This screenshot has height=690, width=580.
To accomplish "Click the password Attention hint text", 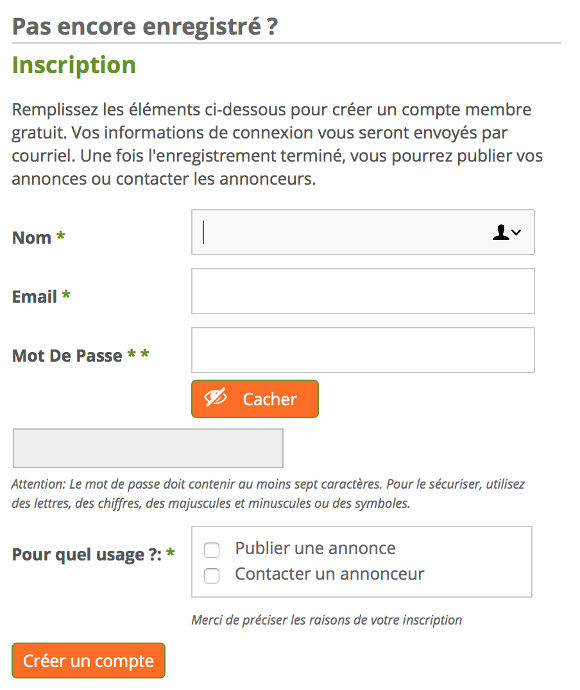I will [268, 494].
